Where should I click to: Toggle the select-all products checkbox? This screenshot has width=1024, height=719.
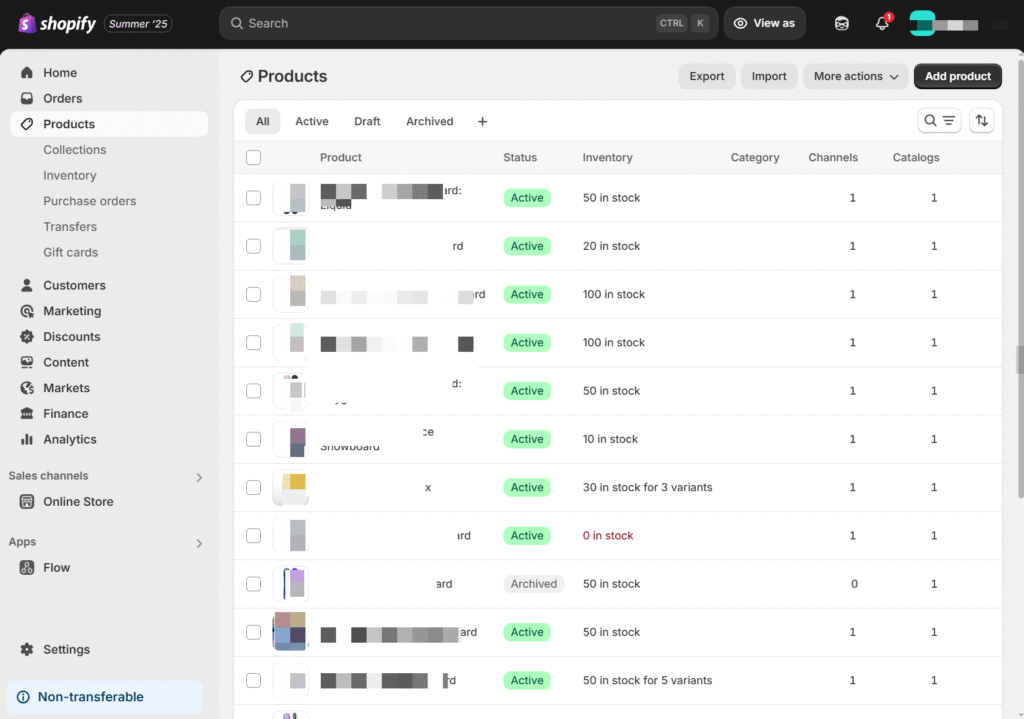coord(253,158)
